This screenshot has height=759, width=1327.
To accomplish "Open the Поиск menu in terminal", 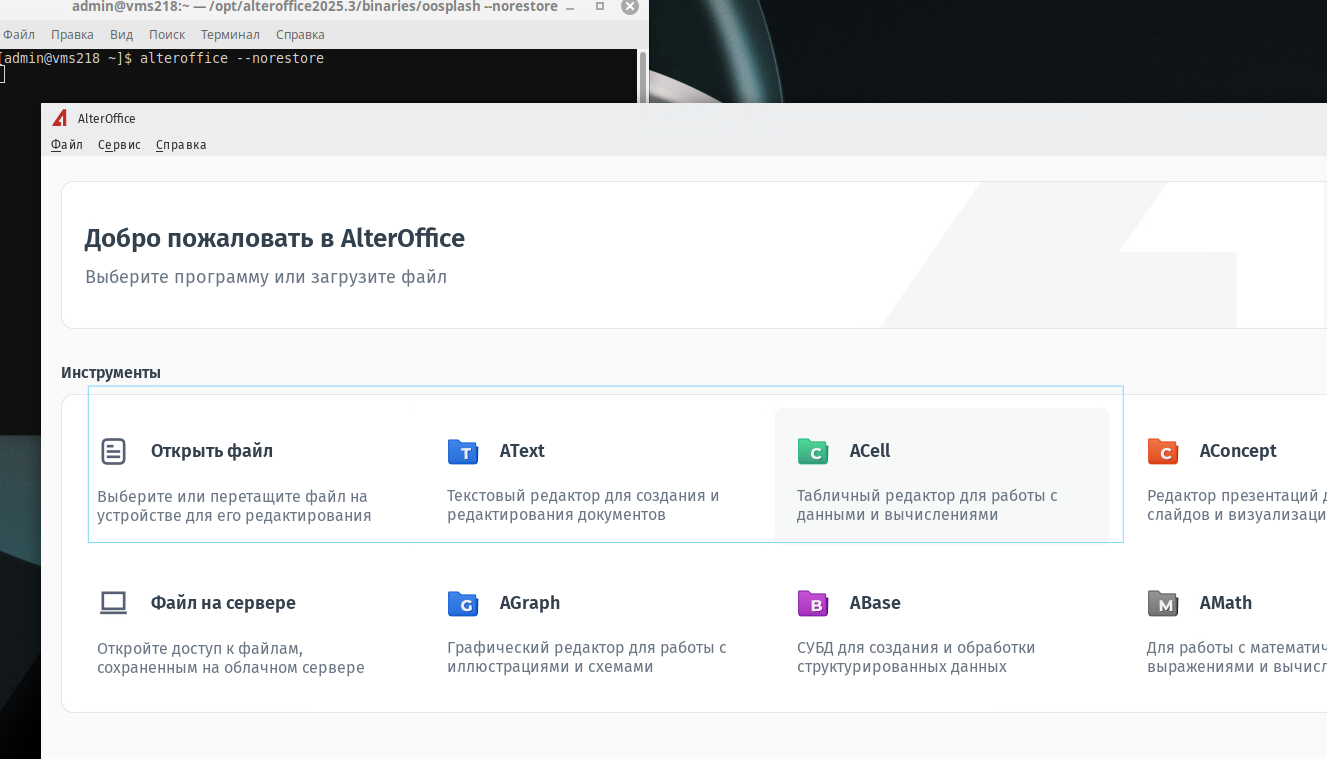I will [x=167, y=34].
